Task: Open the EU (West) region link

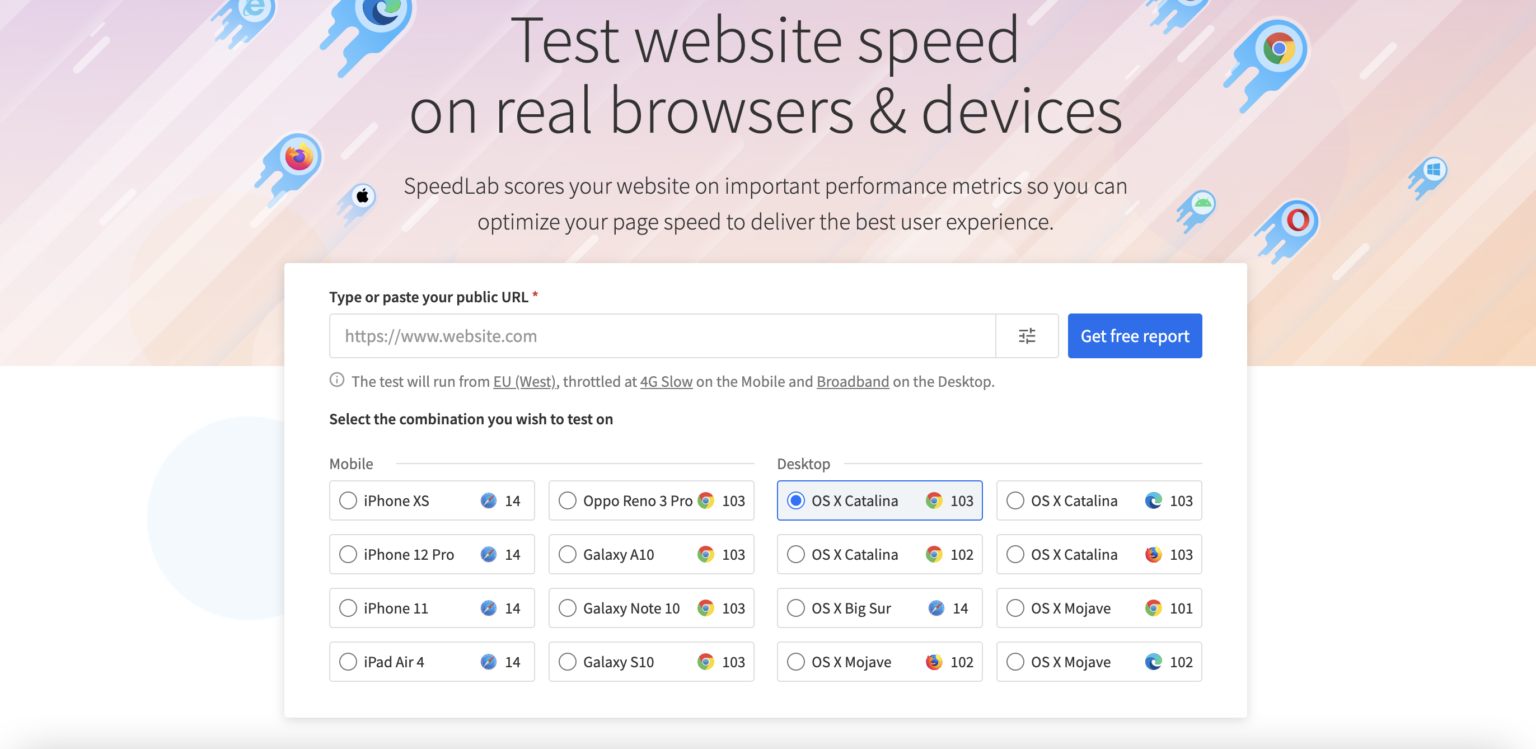Action: click(x=524, y=381)
